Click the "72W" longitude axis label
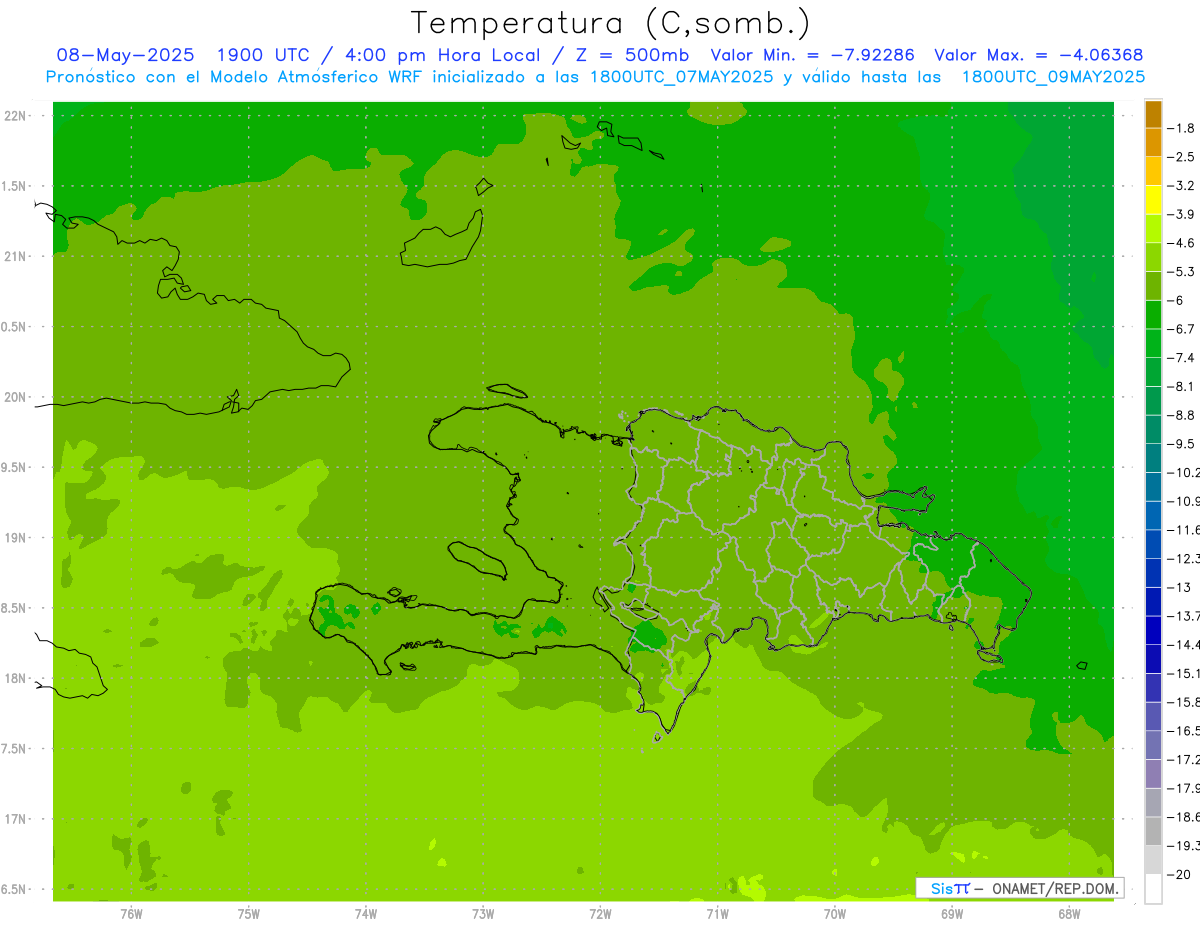This screenshot has width=1200, height=927. tap(601, 914)
